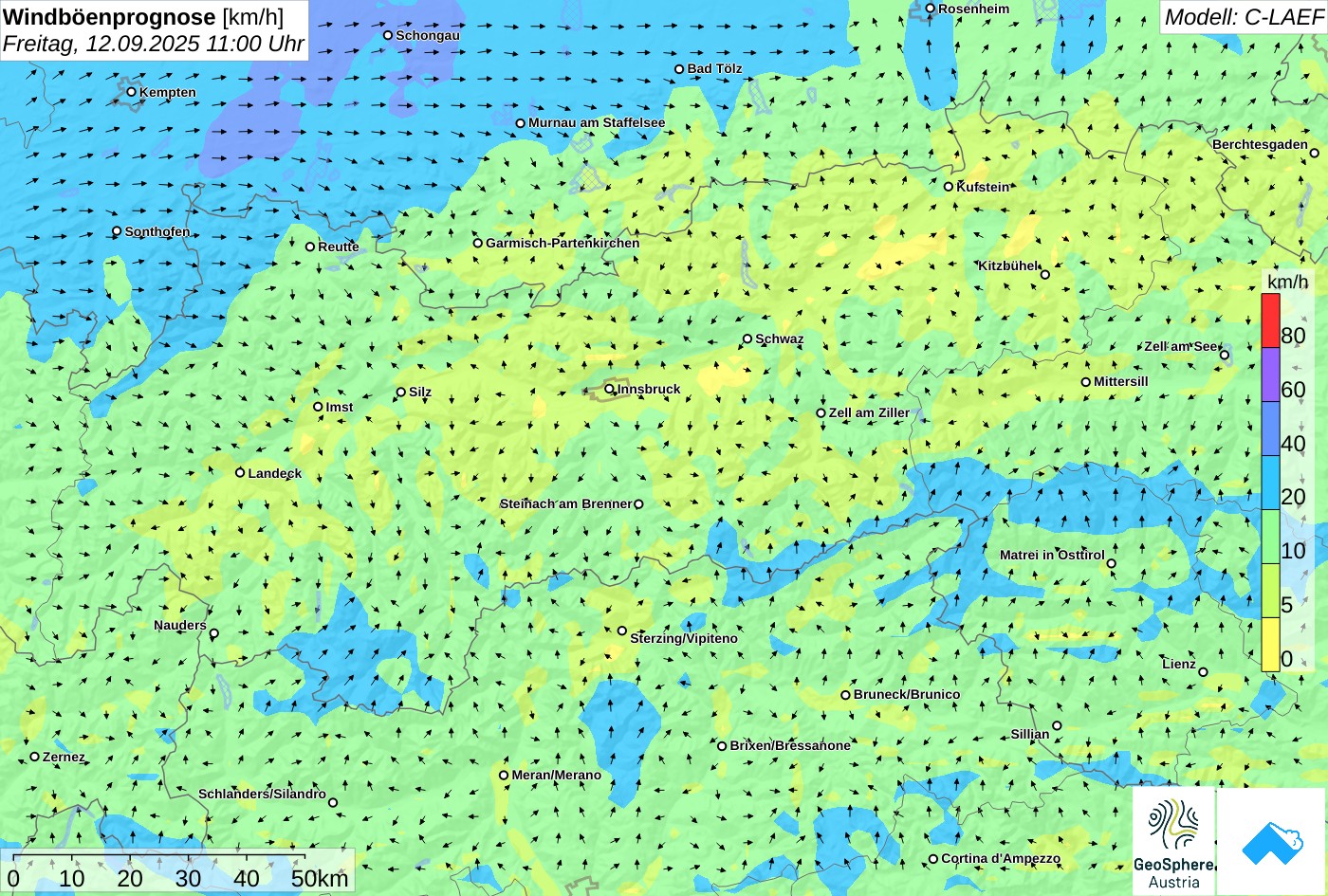The image size is (1328, 896).
Task: Click the Sterzing/Vipiteno label
Action: (684, 638)
